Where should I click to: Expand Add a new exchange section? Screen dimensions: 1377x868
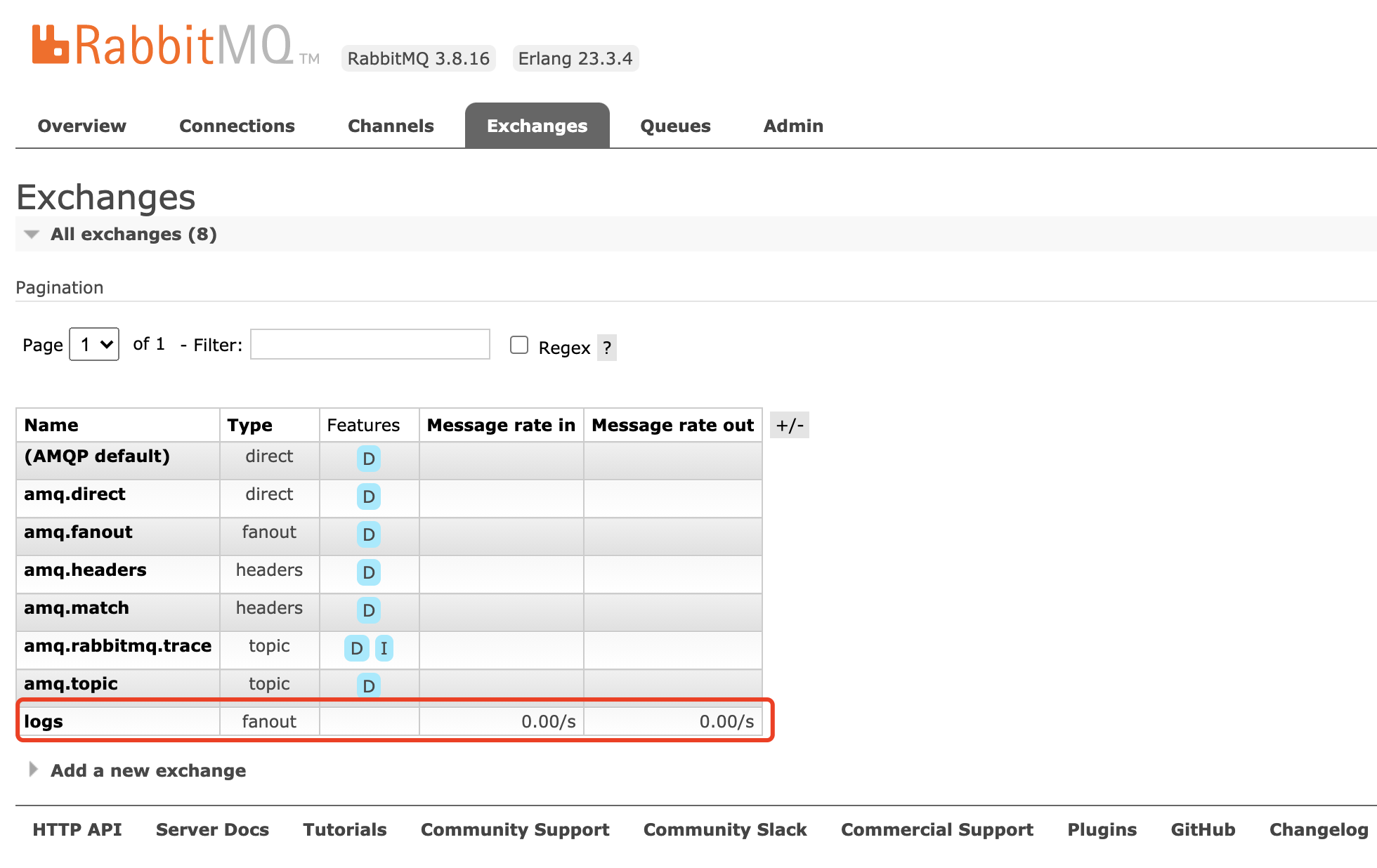(x=148, y=770)
